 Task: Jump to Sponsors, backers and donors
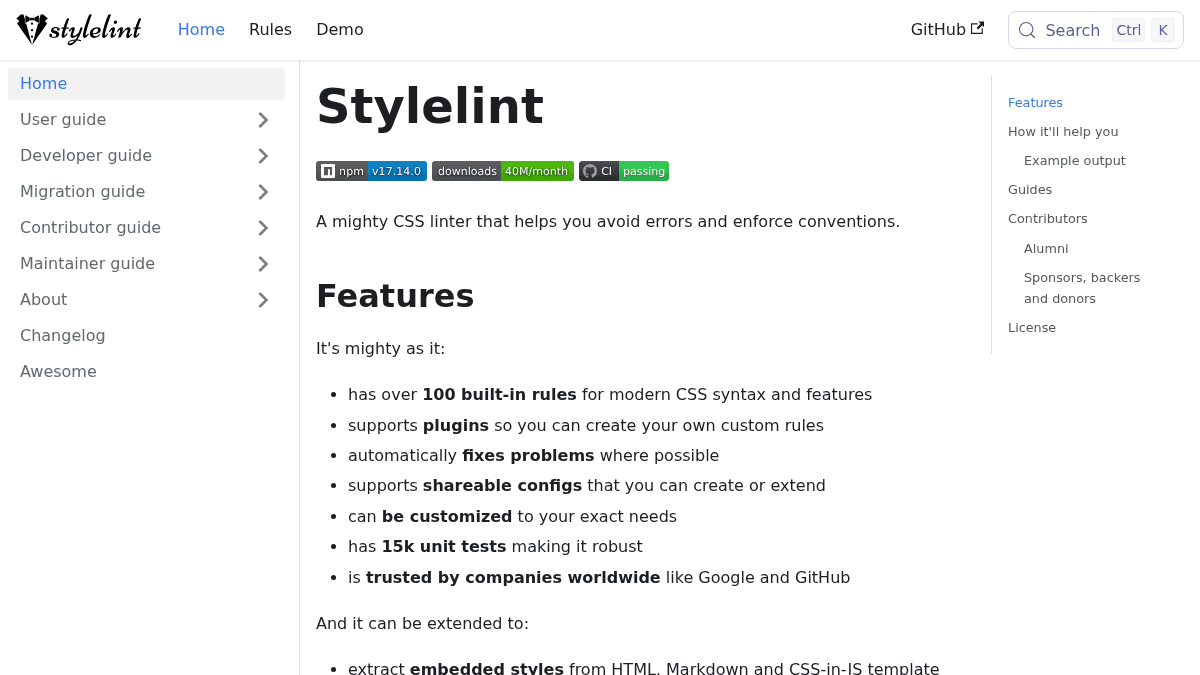pyautogui.click(x=1082, y=288)
